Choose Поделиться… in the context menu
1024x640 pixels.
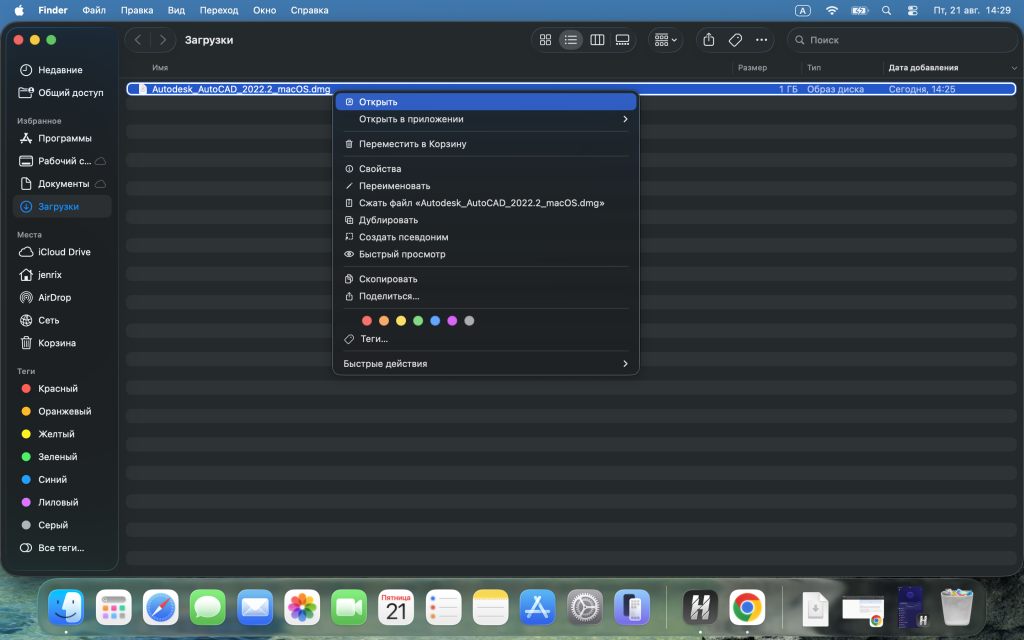[x=486, y=296]
